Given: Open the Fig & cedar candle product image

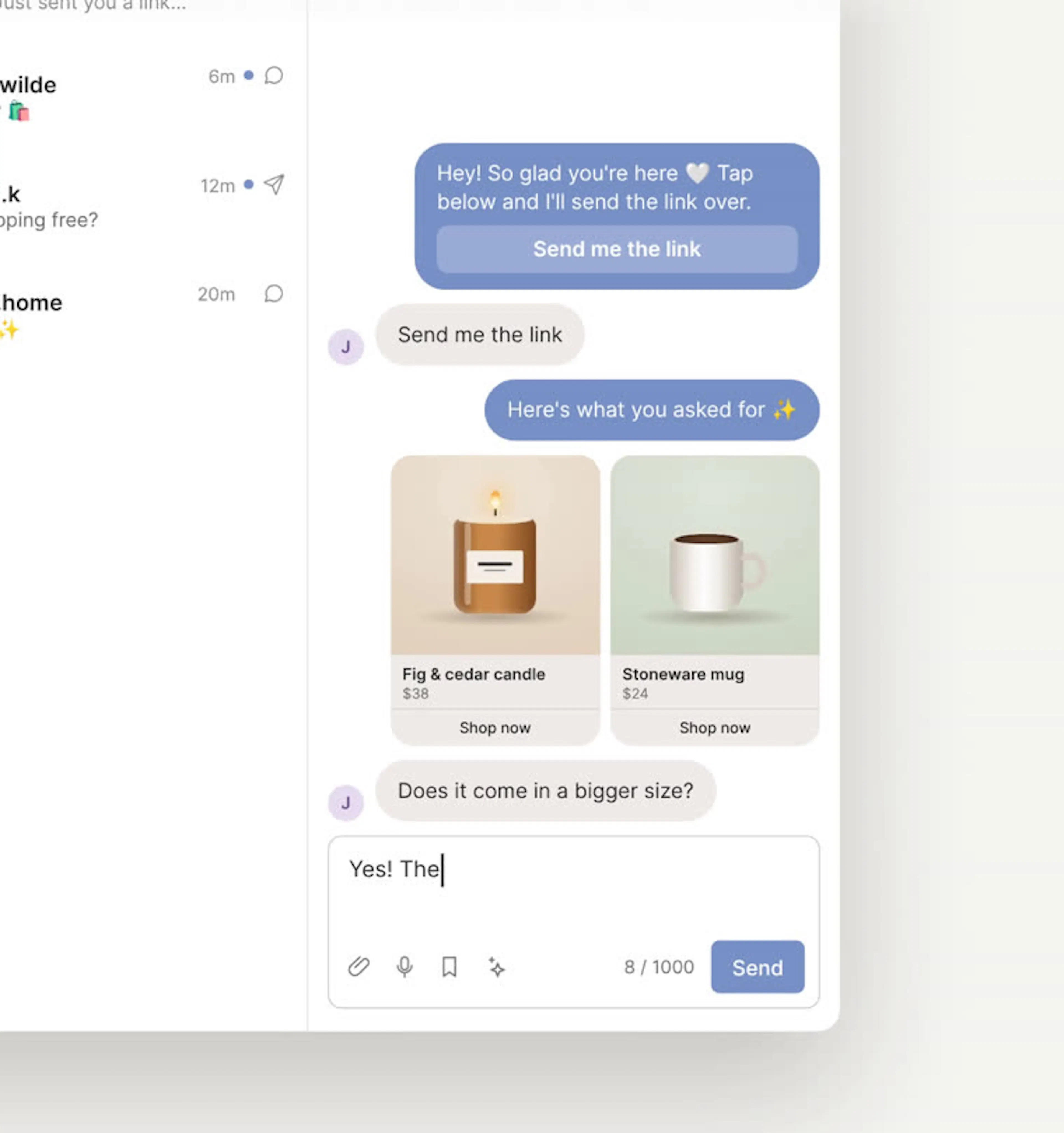Looking at the screenshot, I should [x=495, y=555].
